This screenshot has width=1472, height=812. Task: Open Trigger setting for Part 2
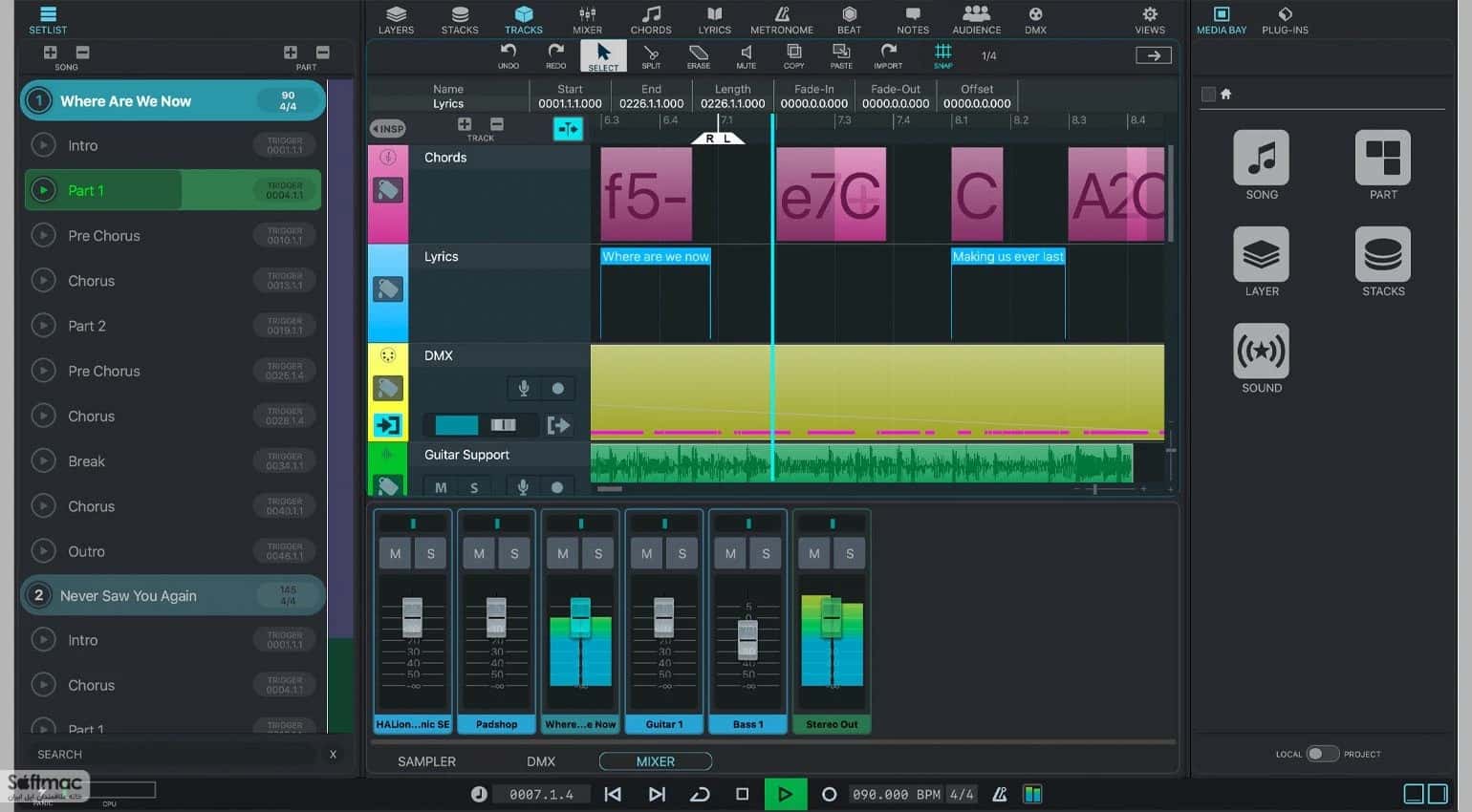[285, 326]
